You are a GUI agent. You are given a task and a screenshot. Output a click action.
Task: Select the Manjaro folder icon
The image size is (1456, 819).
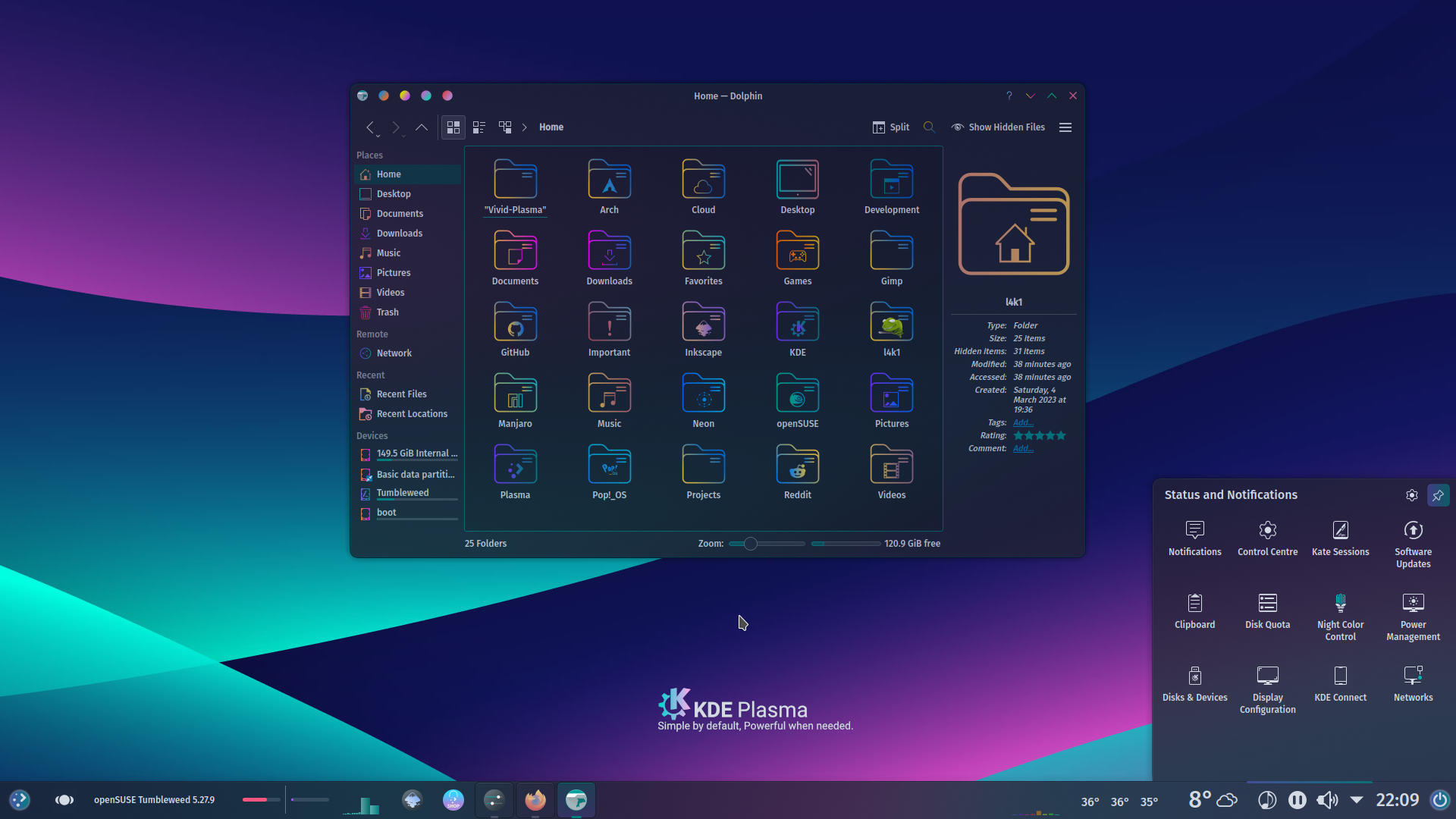point(515,393)
